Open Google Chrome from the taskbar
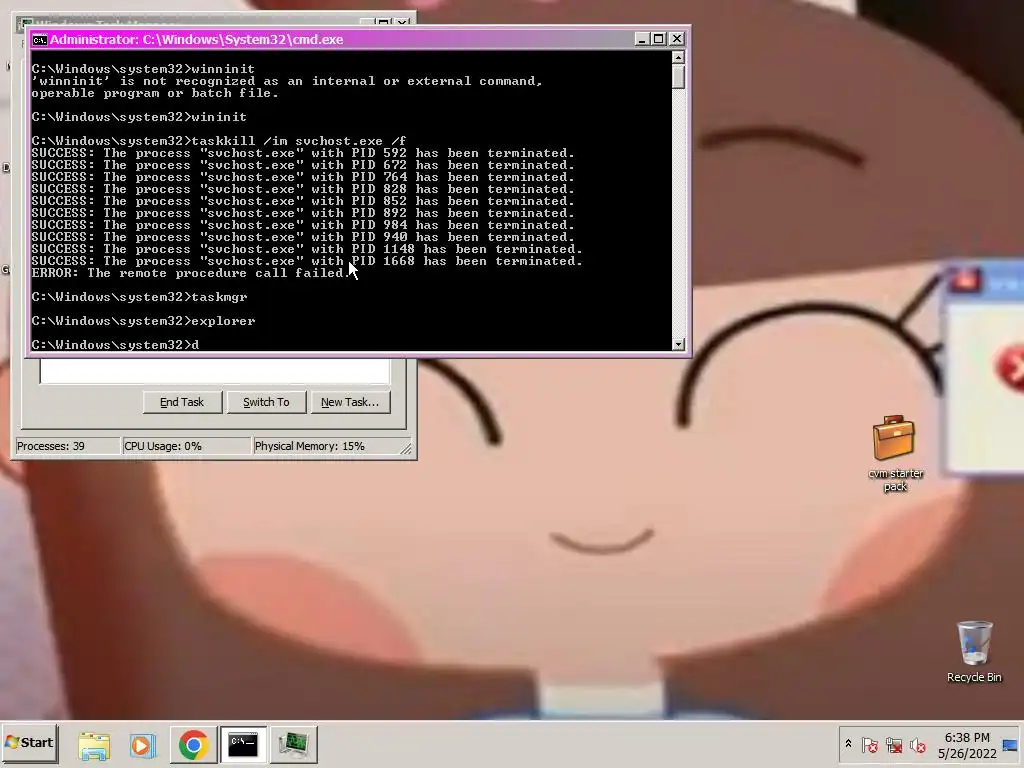This screenshot has width=1024, height=768. click(193, 744)
